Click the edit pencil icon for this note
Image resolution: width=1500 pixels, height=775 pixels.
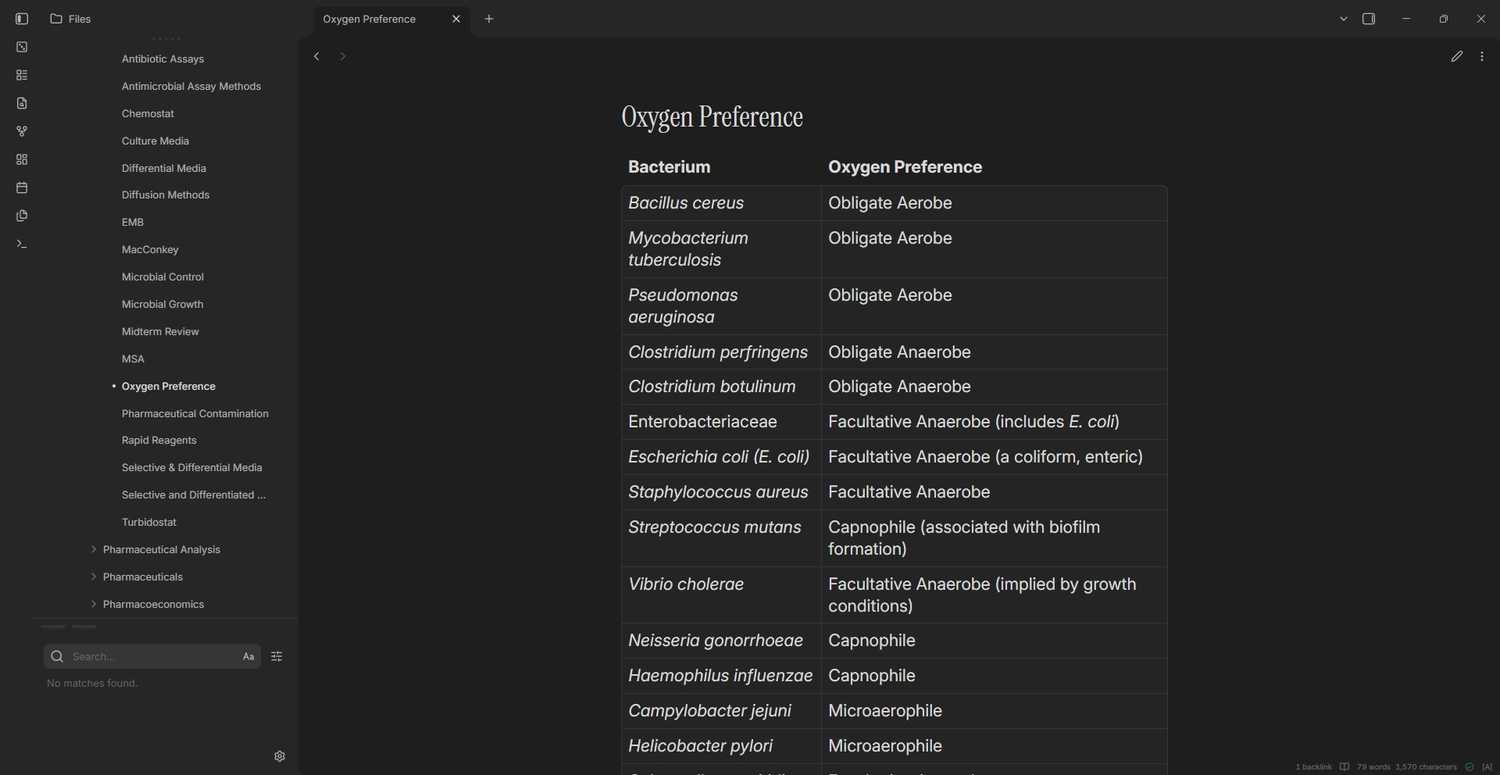[x=1457, y=57]
